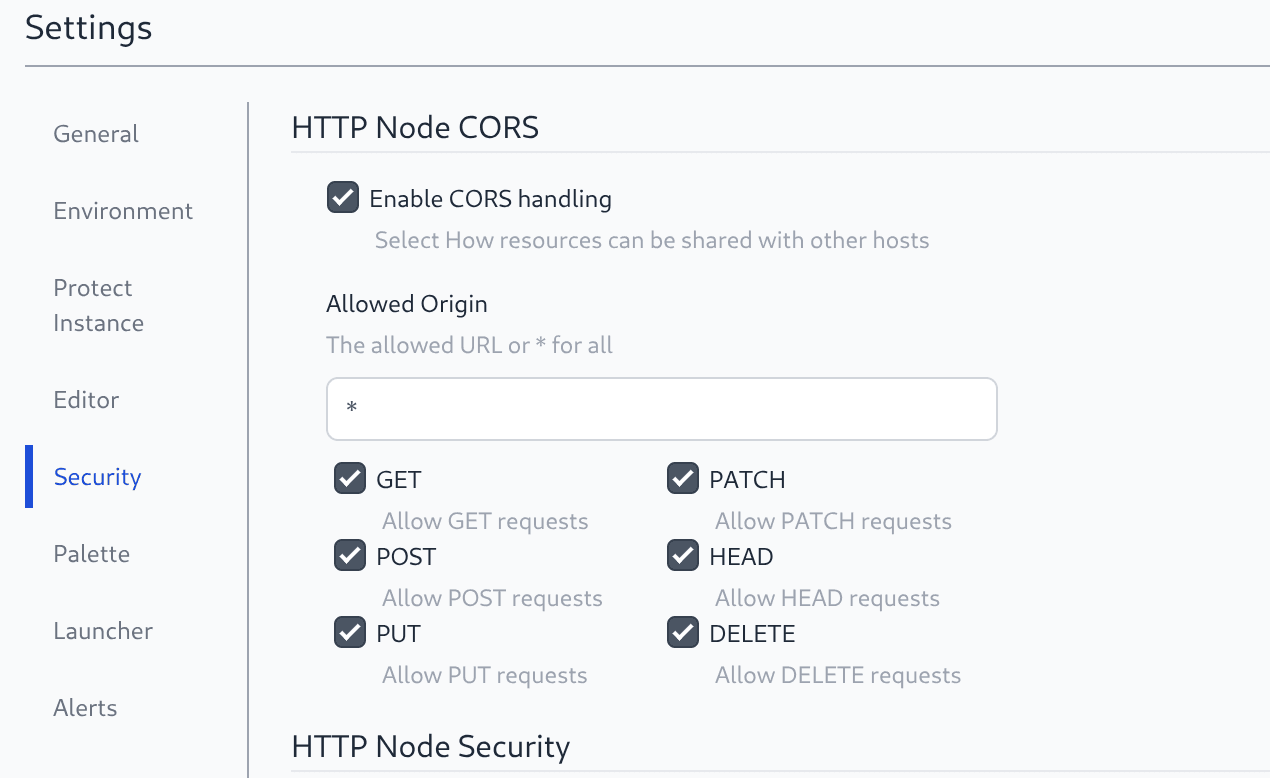This screenshot has height=778, width=1270.
Task: Open the Palette settings section
Action: [x=91, y=554]
